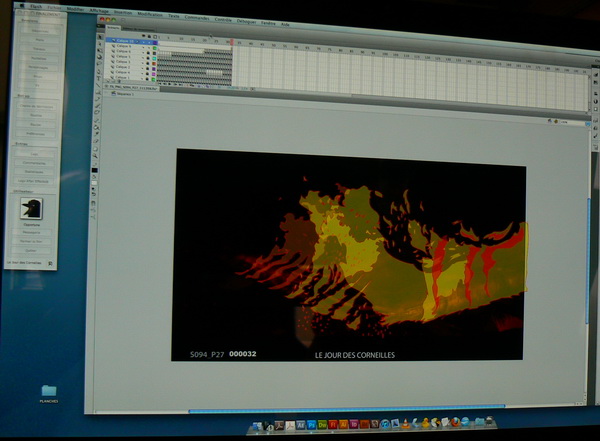Open the Commandes menu
Image resolution: width=600 pixels, height=441 pixels.
point(197,18)
